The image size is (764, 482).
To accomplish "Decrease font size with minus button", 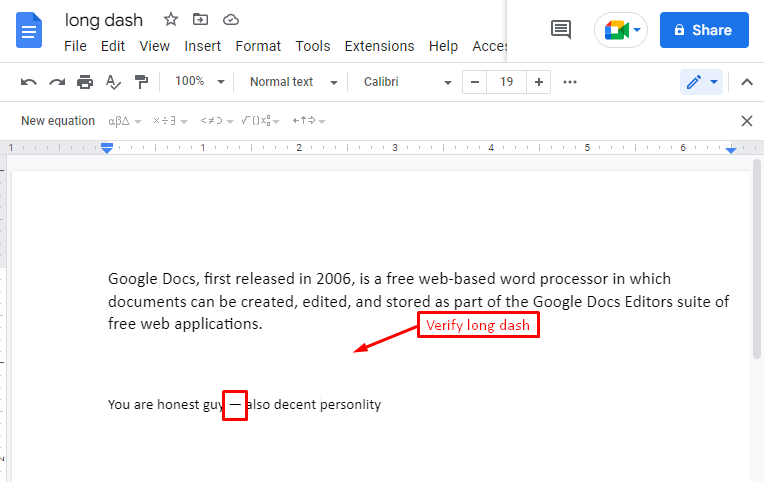I will point(475,82).
